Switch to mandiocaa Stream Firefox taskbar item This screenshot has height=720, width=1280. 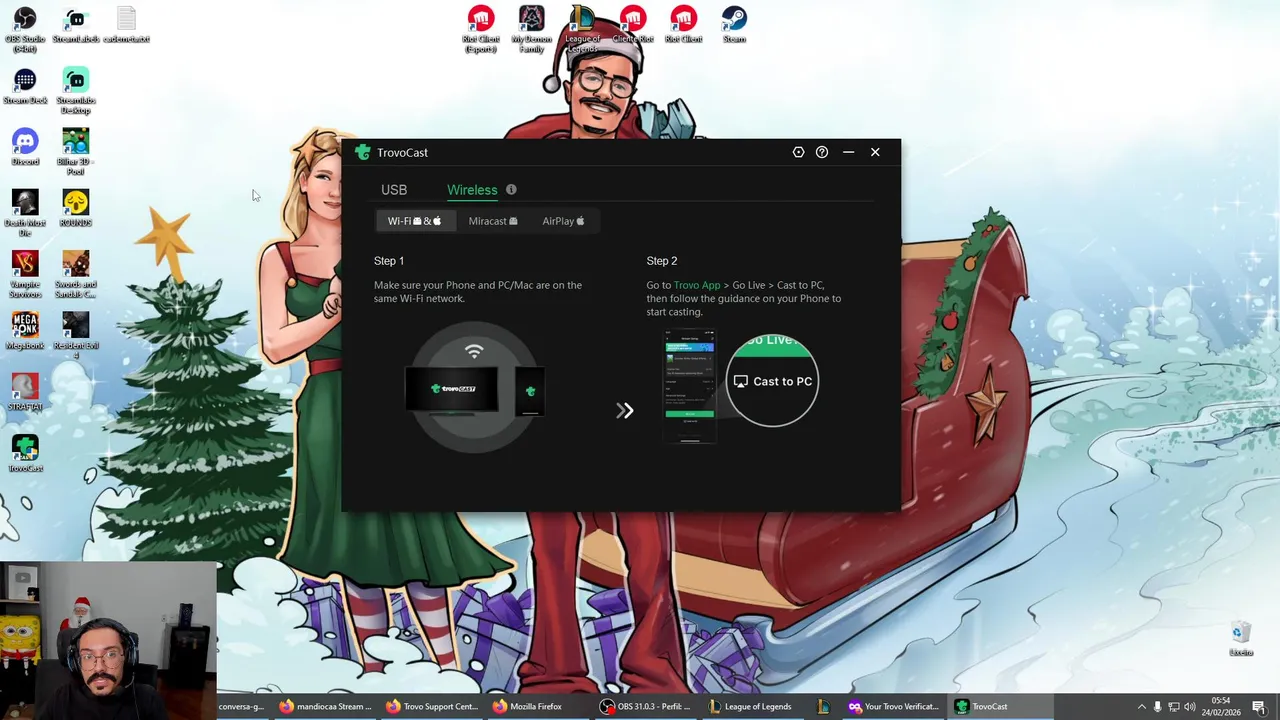pos(326,706)
